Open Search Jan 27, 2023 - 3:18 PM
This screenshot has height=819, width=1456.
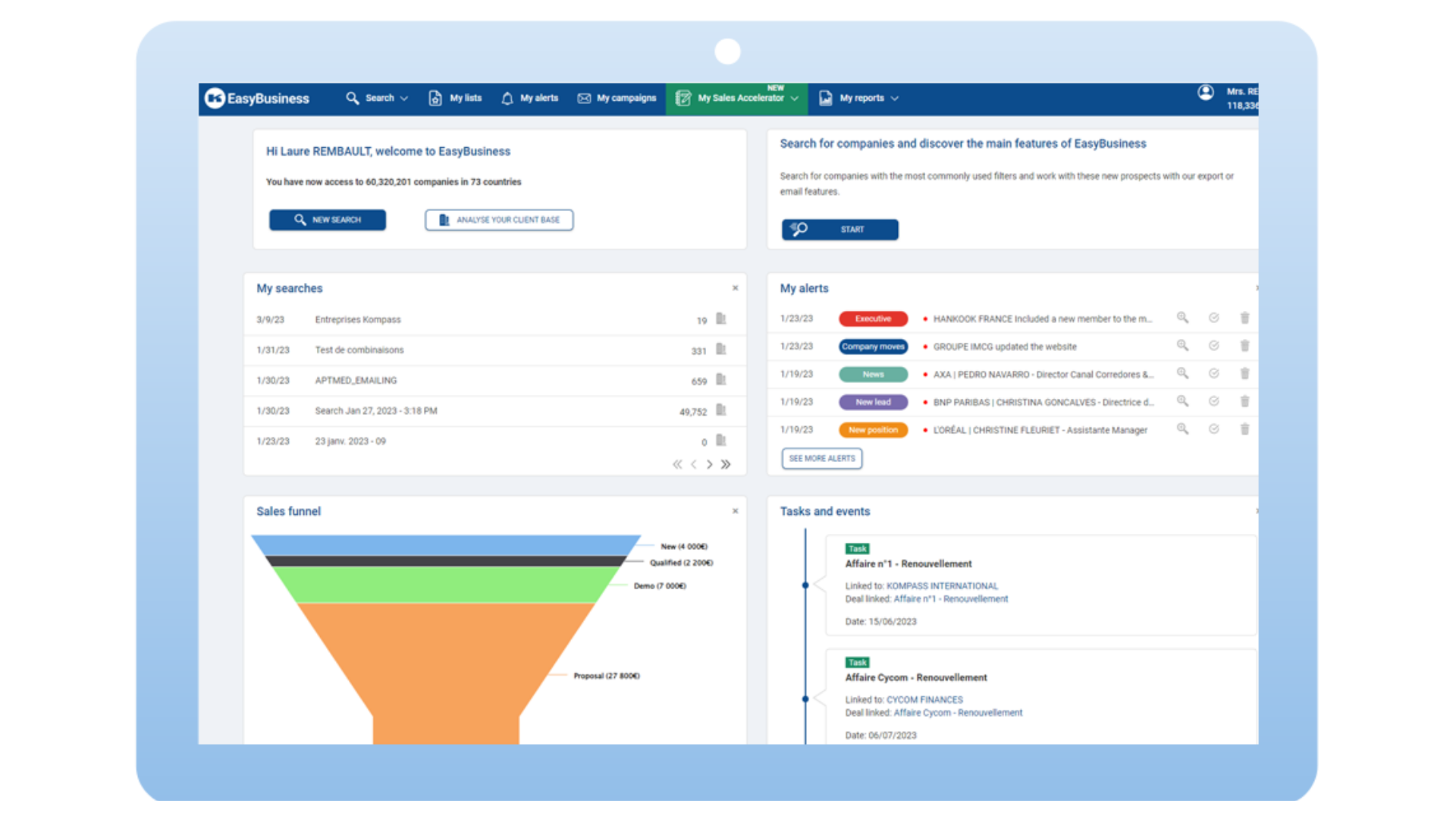pyautogui.click(x=376, y=411)
